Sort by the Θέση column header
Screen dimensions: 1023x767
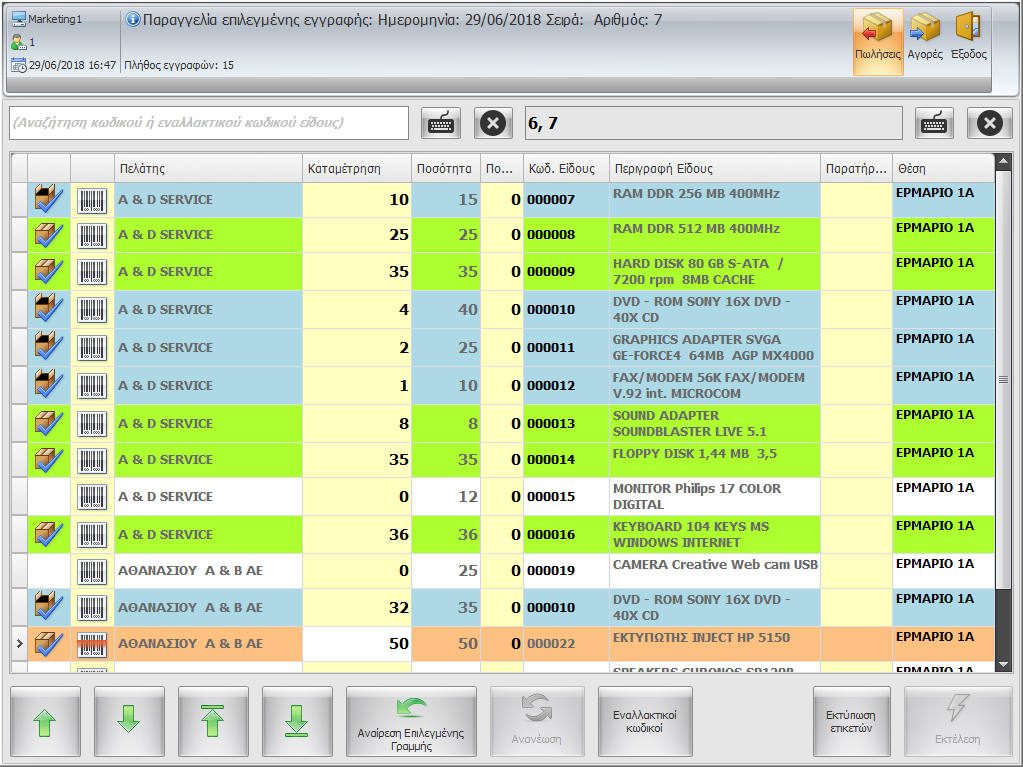point(943,168)
